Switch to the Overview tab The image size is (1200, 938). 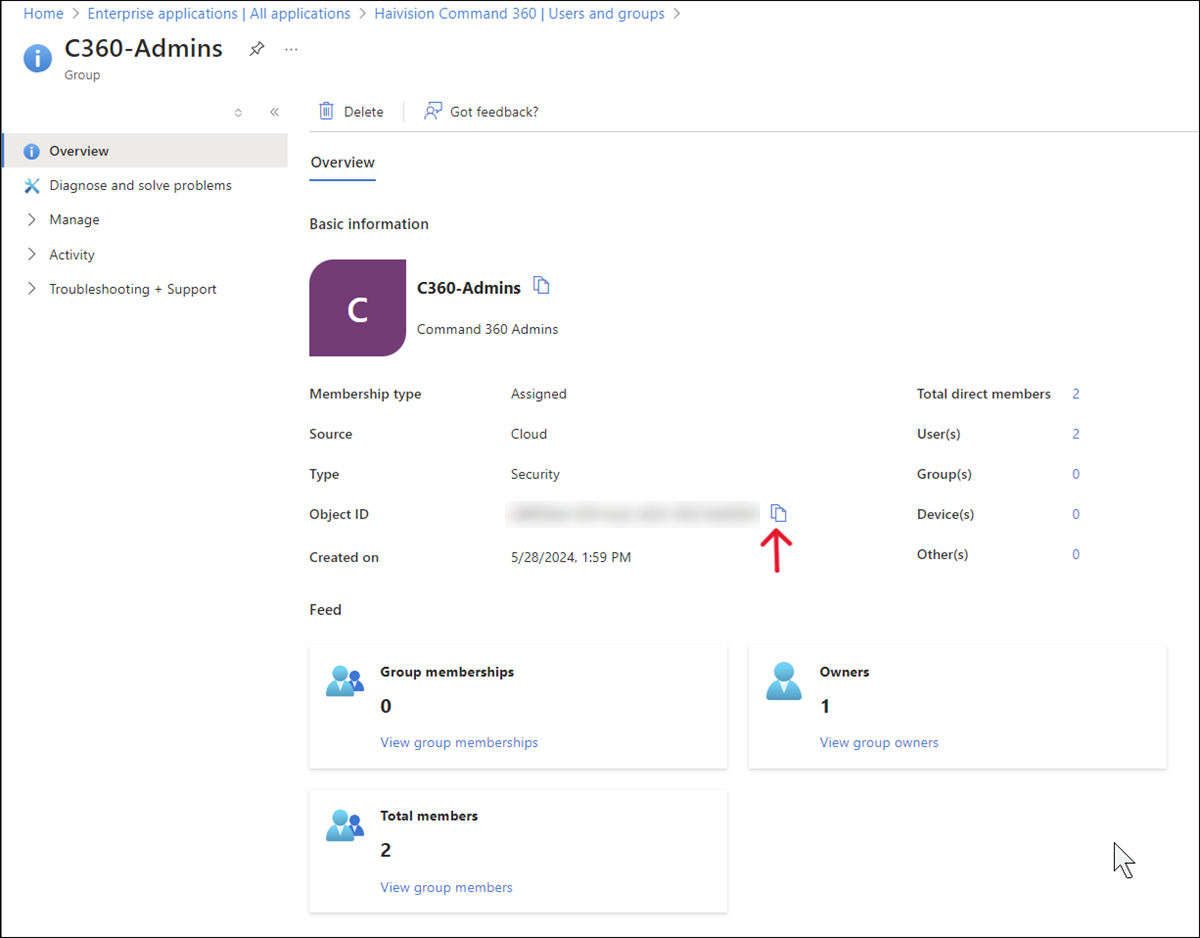pos(342,162)
